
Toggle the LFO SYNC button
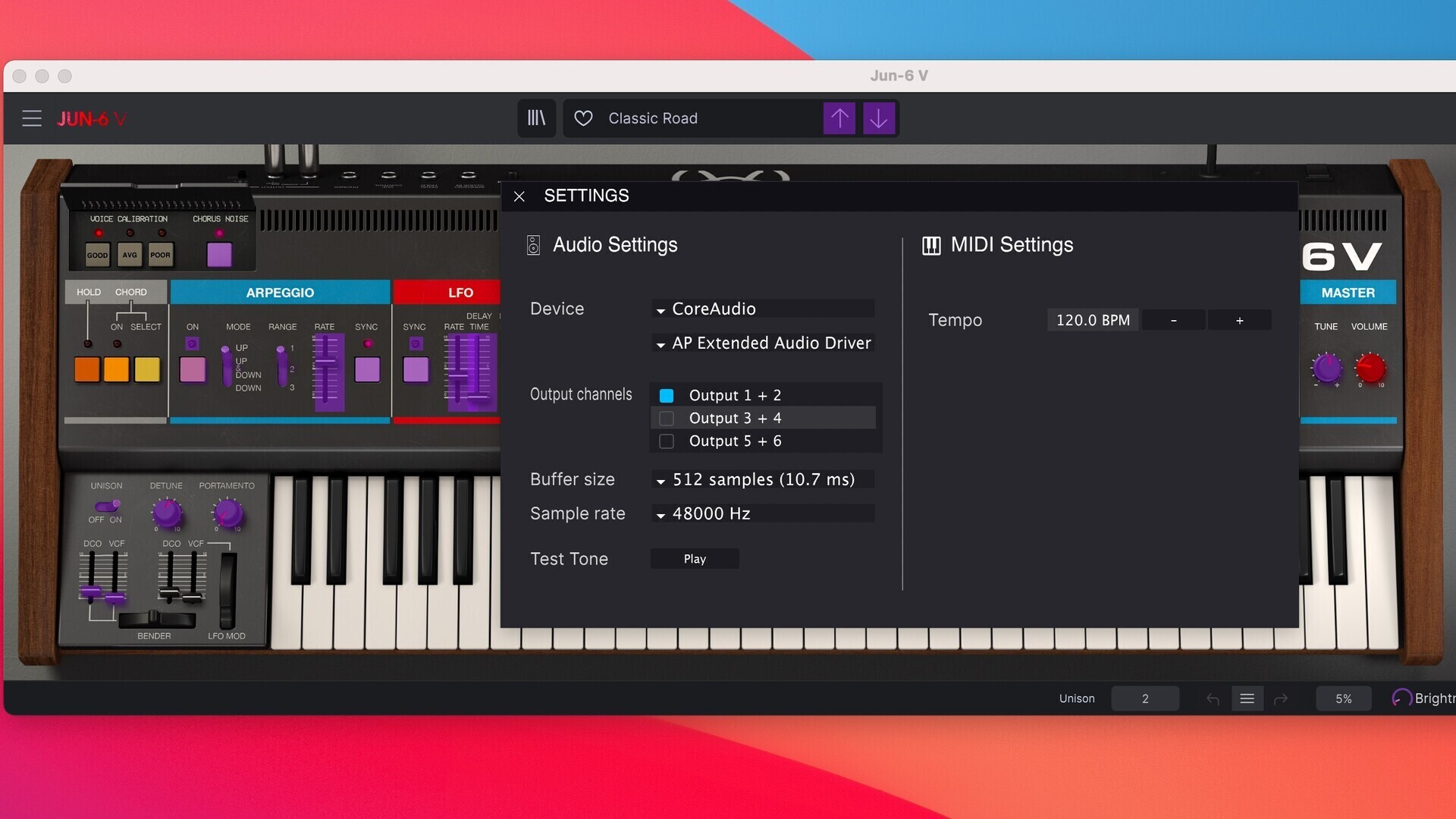click(x=416, y=370)
